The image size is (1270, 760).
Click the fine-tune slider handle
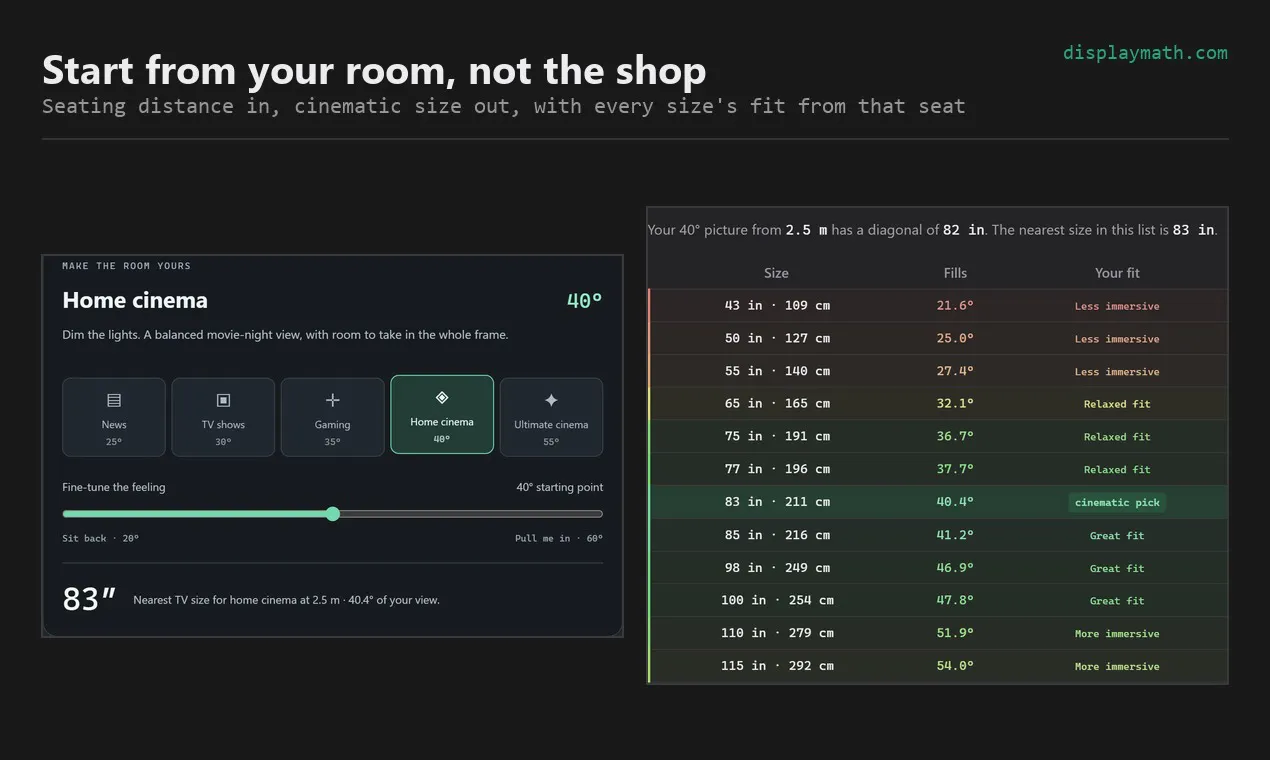tap(333, 514)
